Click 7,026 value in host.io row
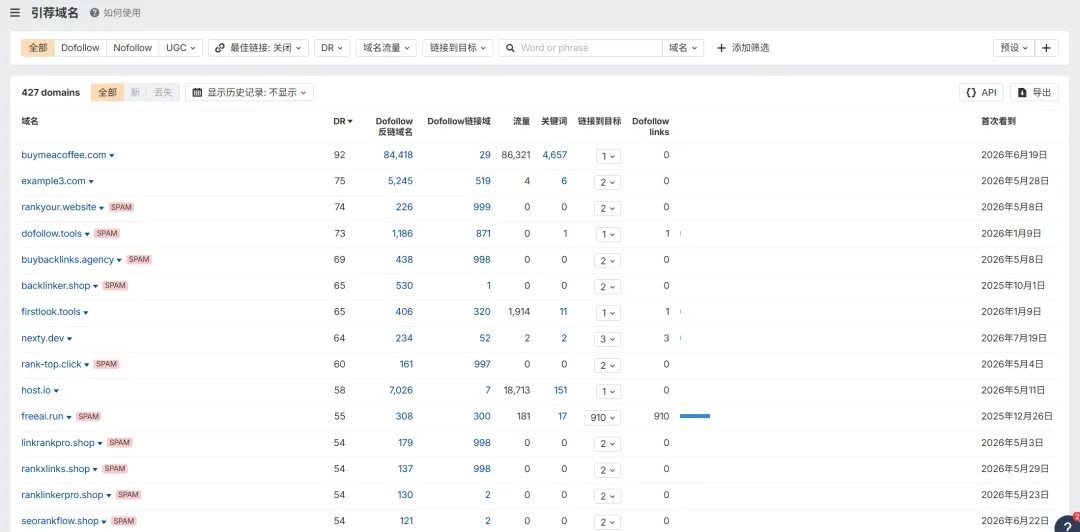 tap(401, 390)
